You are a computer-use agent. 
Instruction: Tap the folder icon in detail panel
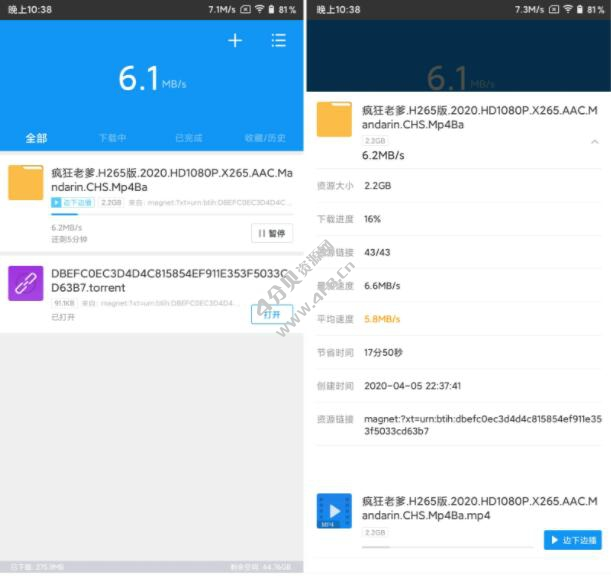[334, 119]
